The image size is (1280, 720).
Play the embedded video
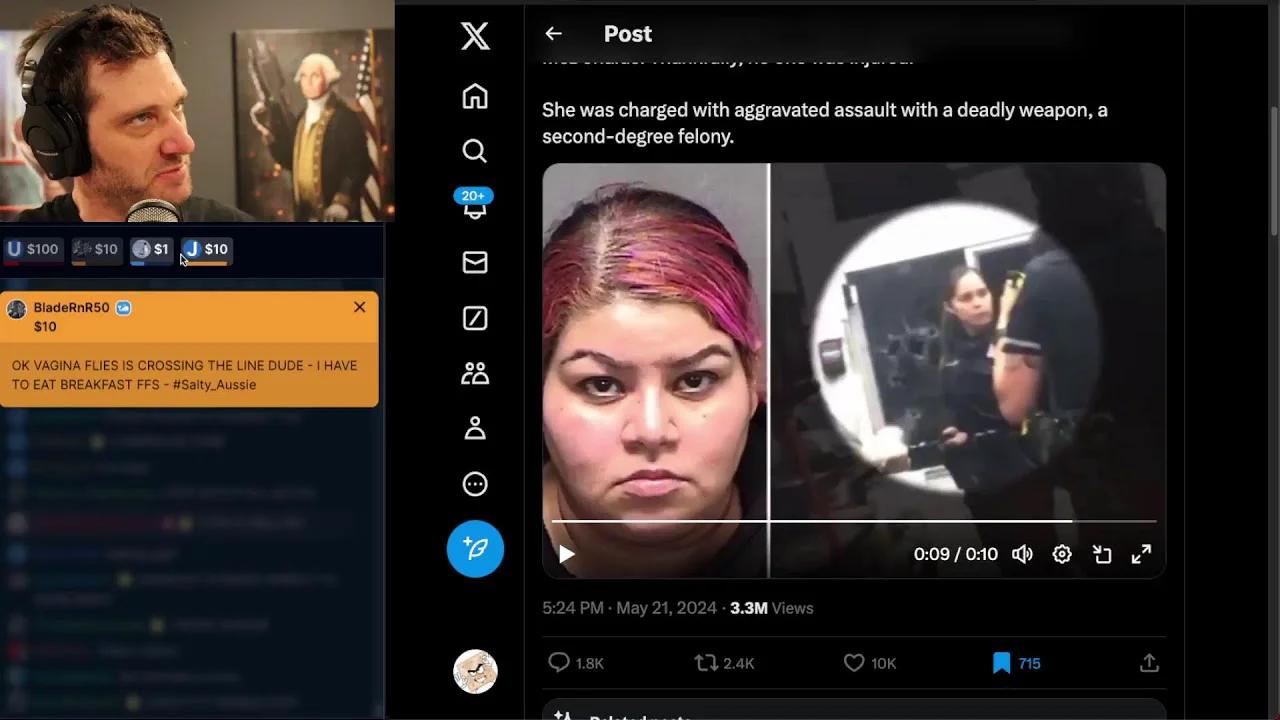pos(566,554)
